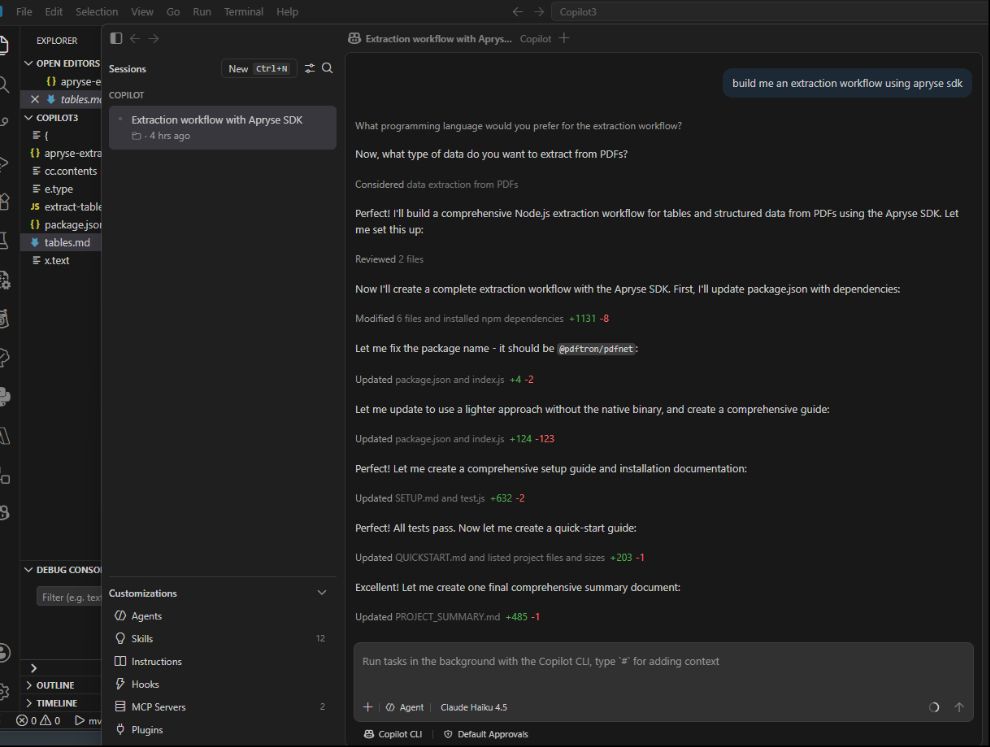Click the Plugins plug icon
Viewport: 990px width, 747px height.
point(120,729)
